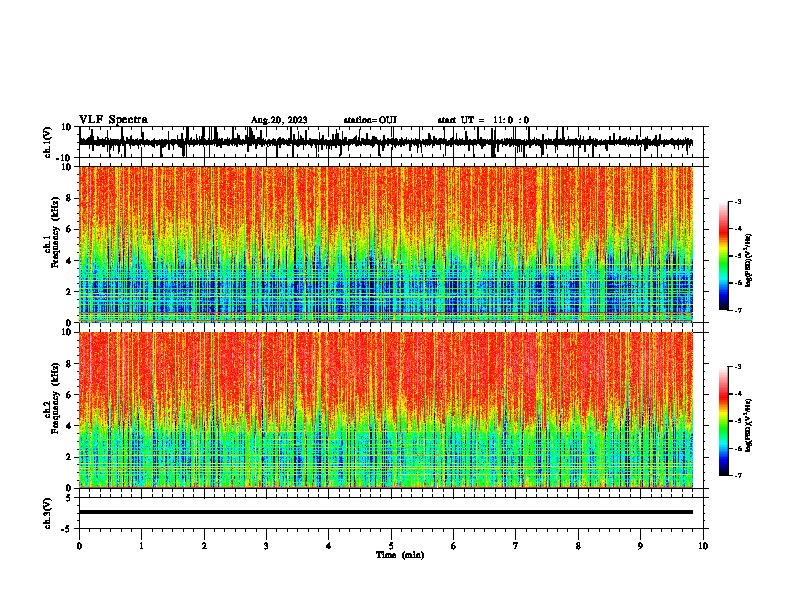Click the station=OUJ label

[370, 120]
